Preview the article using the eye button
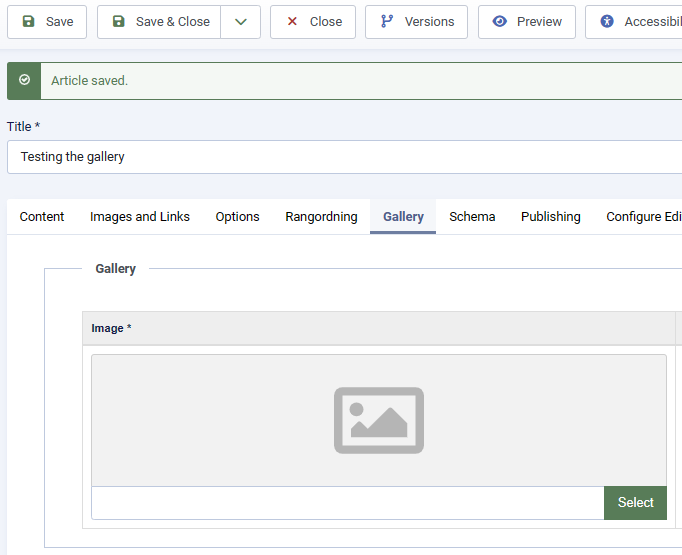Image resolution: width=682 pixels, height=555 pixels. [526, 22]
